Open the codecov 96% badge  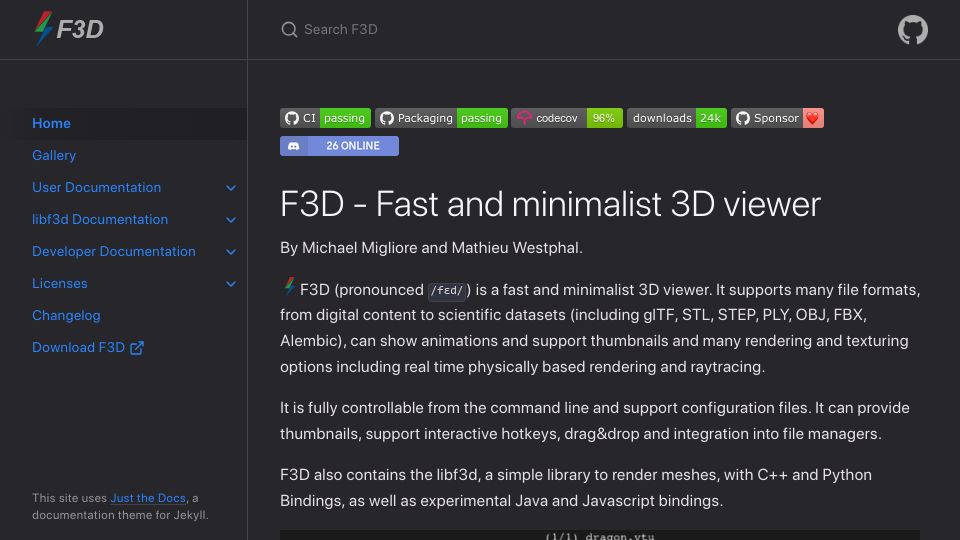point(567,118)
